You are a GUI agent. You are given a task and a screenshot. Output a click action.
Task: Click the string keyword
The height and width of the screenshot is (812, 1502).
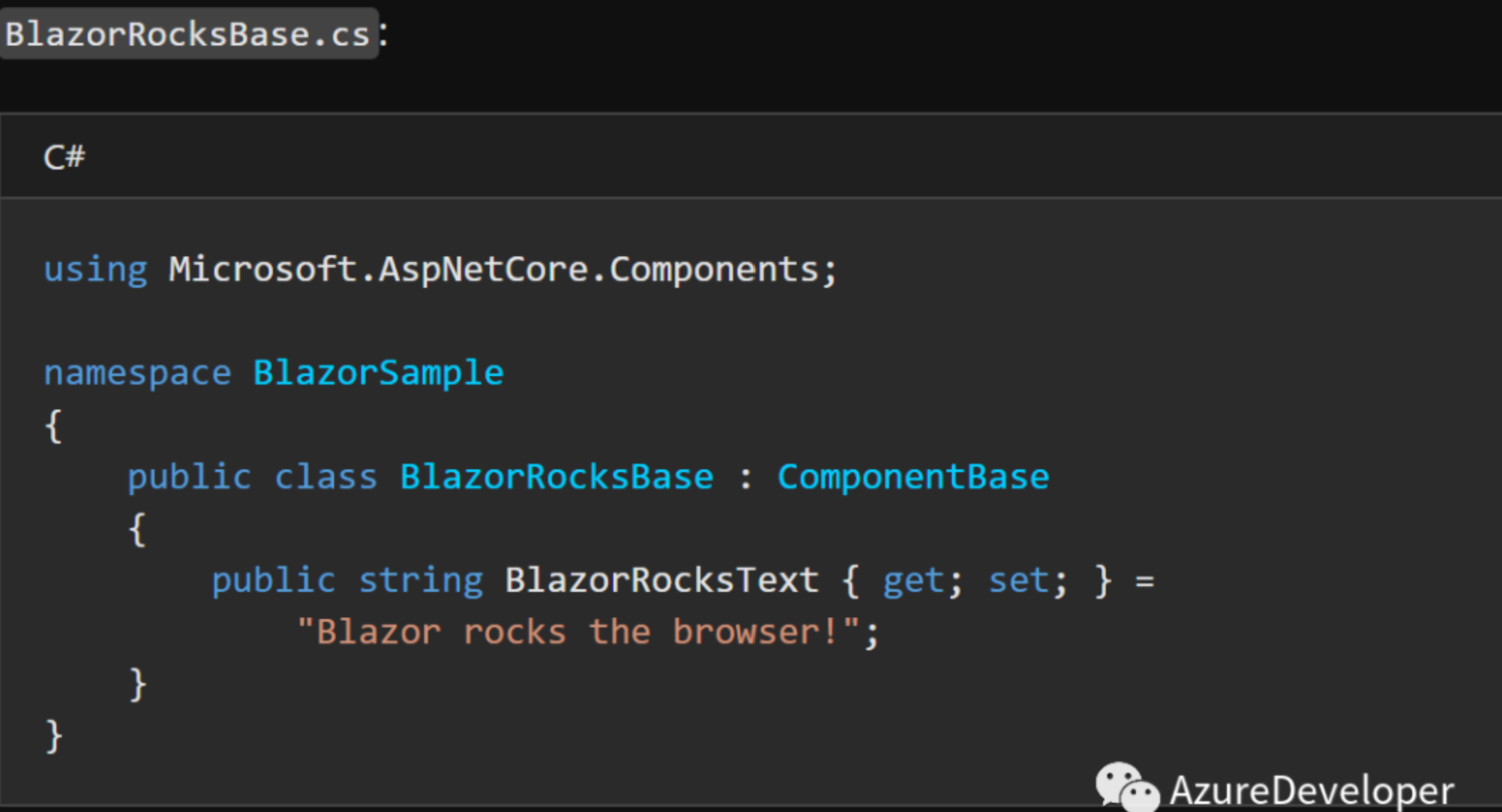pyautogui.click(x=421, y=581)
